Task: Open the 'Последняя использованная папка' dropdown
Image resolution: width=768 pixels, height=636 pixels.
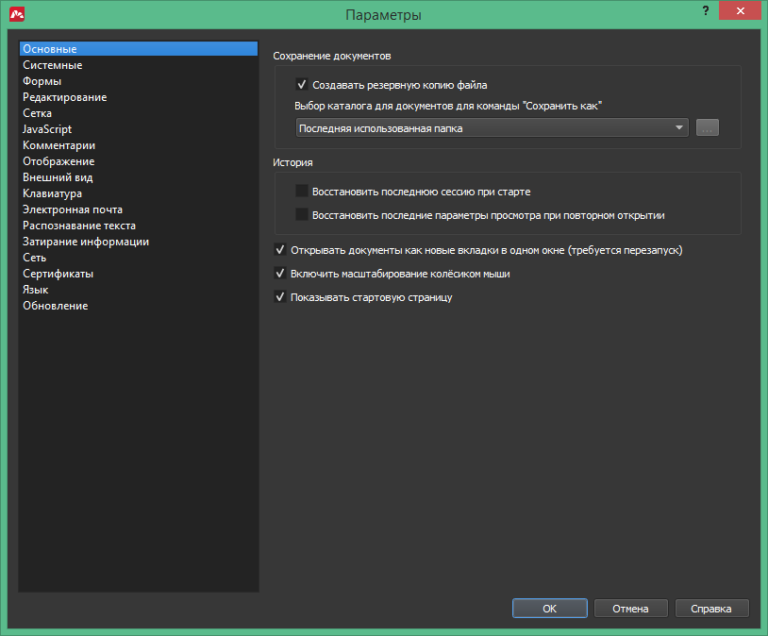Action: 492,128
